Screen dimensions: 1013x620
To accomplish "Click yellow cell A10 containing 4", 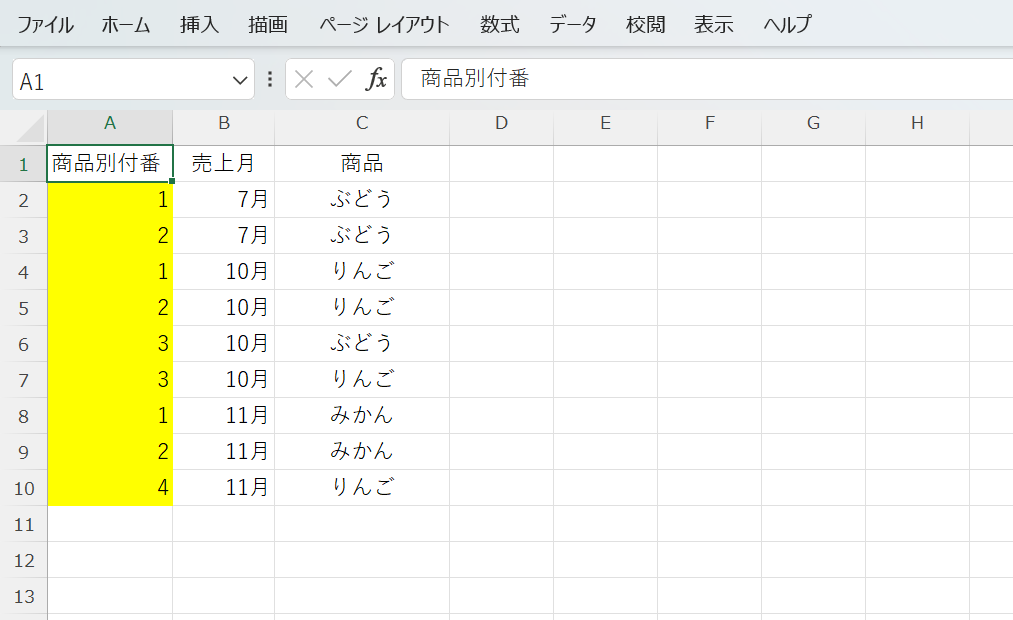I will [110, 487].
